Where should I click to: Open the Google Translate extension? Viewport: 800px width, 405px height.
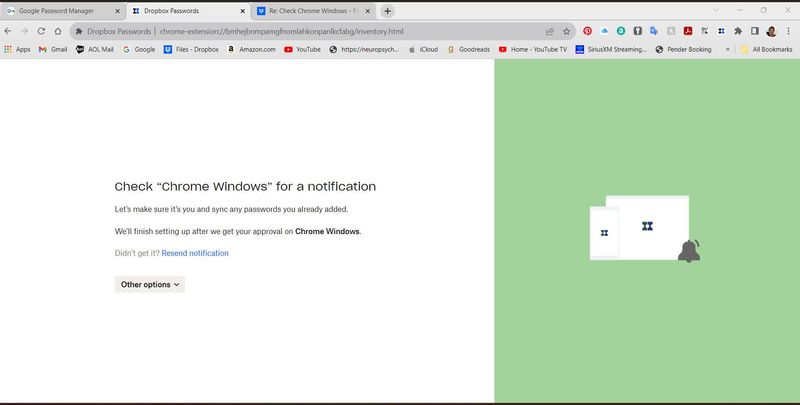click(x=654, y=31)
